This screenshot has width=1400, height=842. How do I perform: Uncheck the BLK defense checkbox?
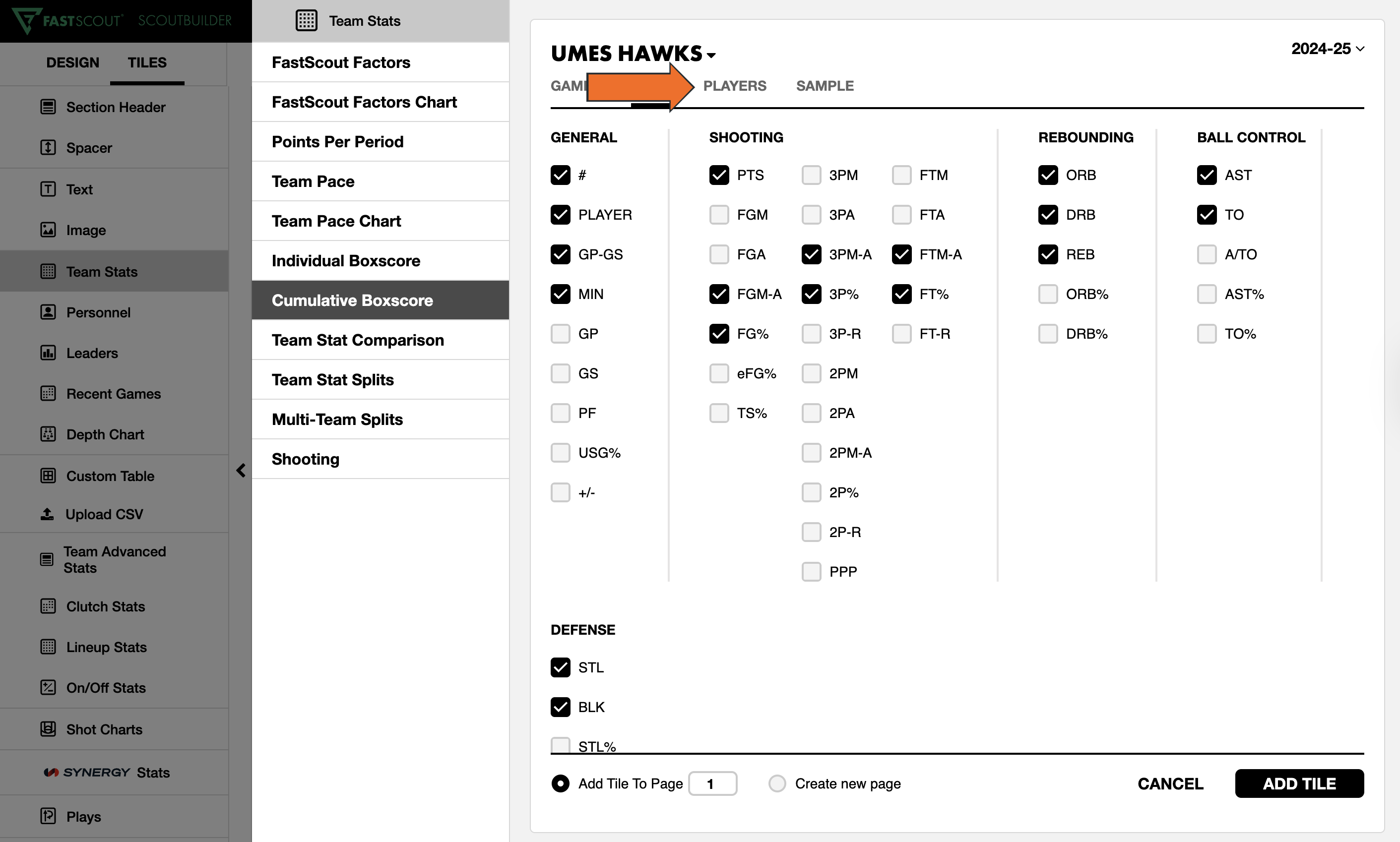(x=561, y=707)
